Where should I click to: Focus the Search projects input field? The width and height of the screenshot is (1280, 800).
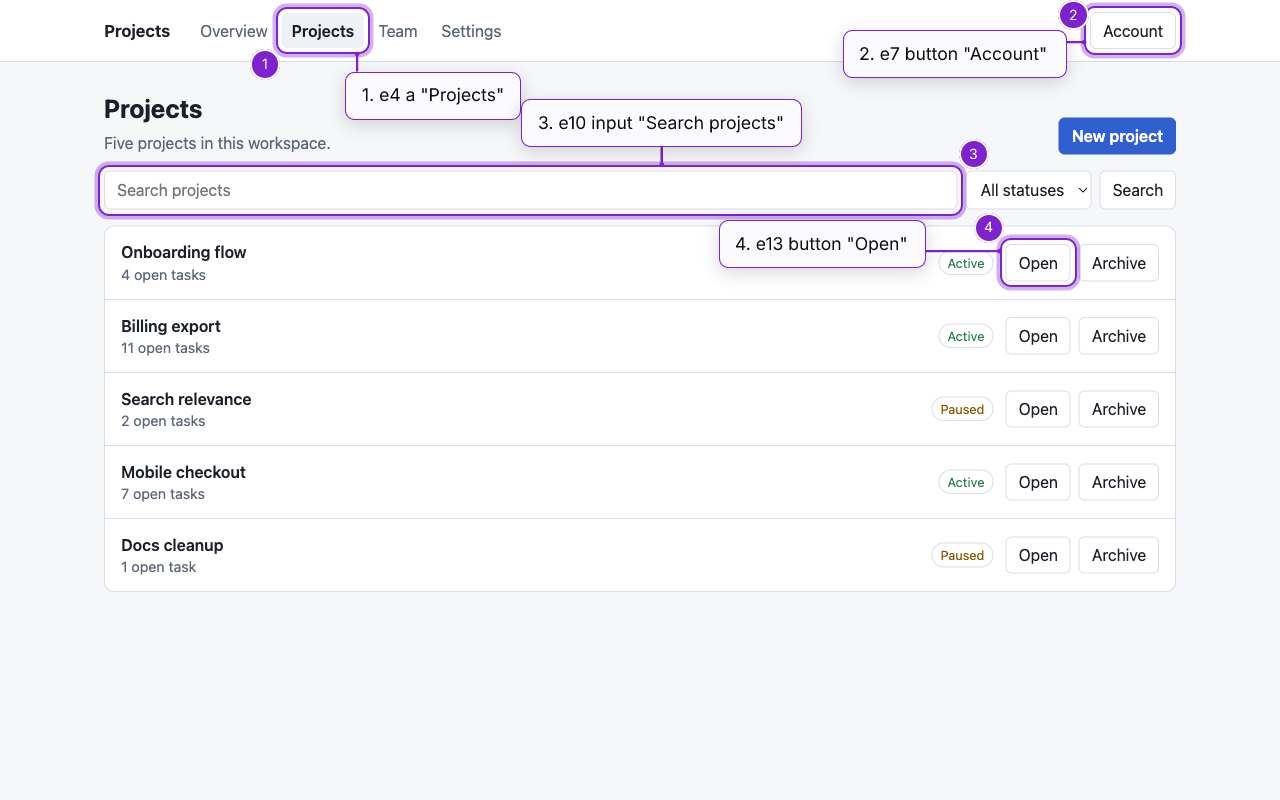pos(531,190)
